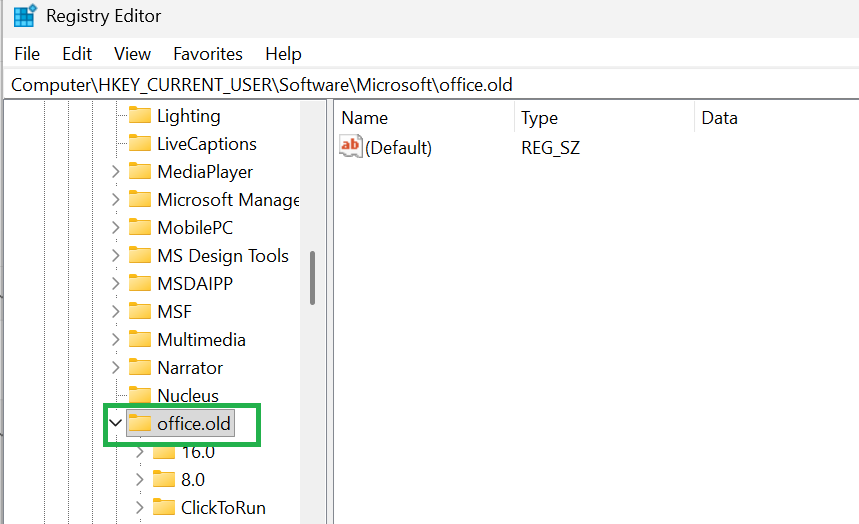859x524 pixels.
Task: Open the Favorites menu
Action: coord(208,54)
